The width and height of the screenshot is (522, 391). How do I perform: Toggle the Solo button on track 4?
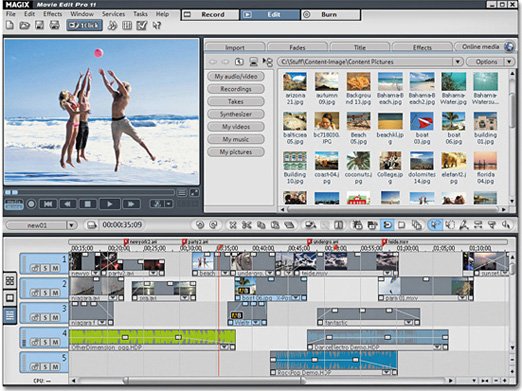(45, 342)
